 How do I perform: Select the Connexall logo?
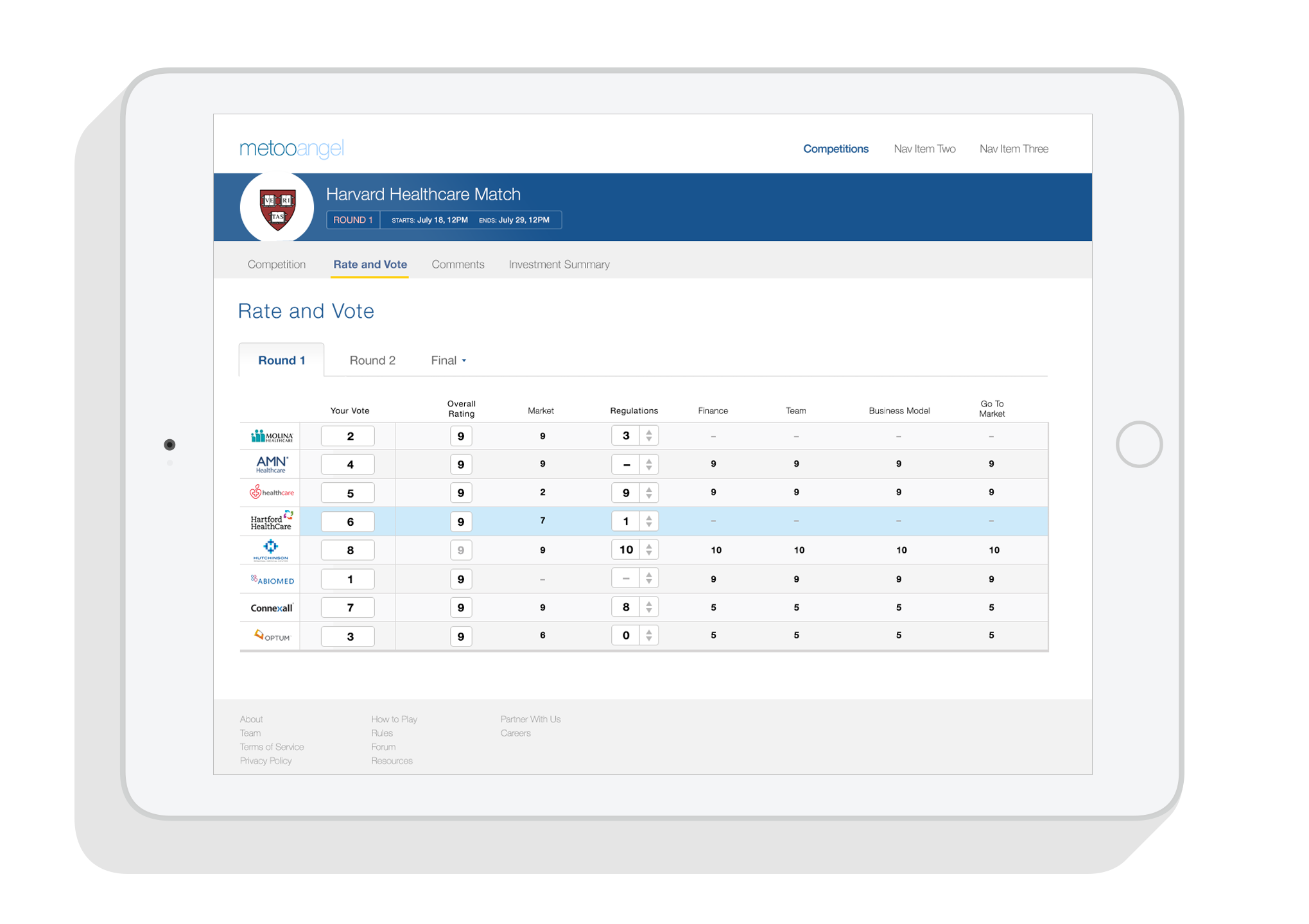tap(272, 607)
